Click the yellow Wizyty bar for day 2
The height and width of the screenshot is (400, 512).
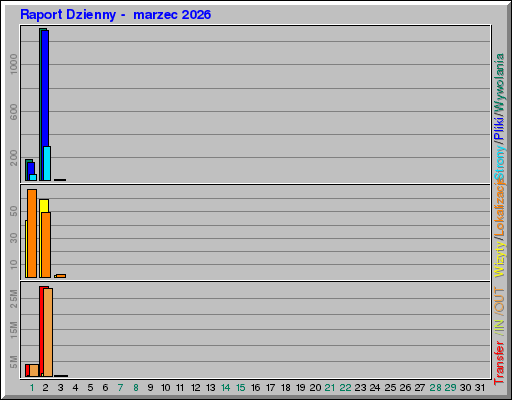pos(44,205)
